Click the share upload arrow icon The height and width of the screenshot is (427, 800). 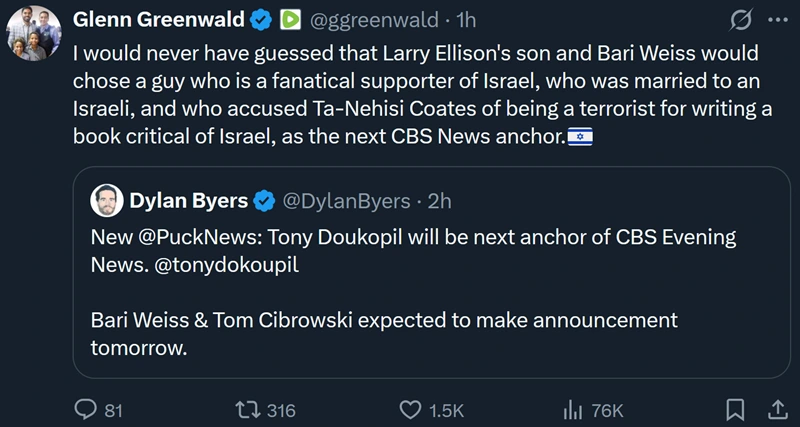[x=775, y=409]
